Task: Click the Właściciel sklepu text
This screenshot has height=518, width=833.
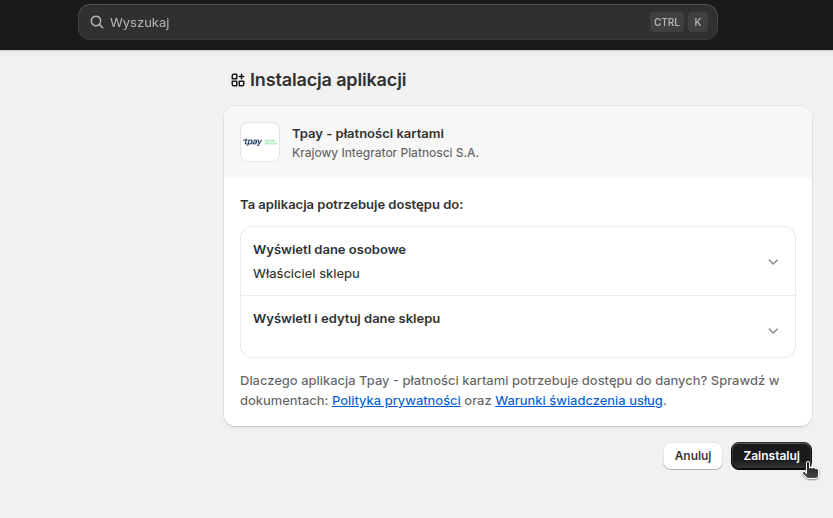Action: point(306,274)
